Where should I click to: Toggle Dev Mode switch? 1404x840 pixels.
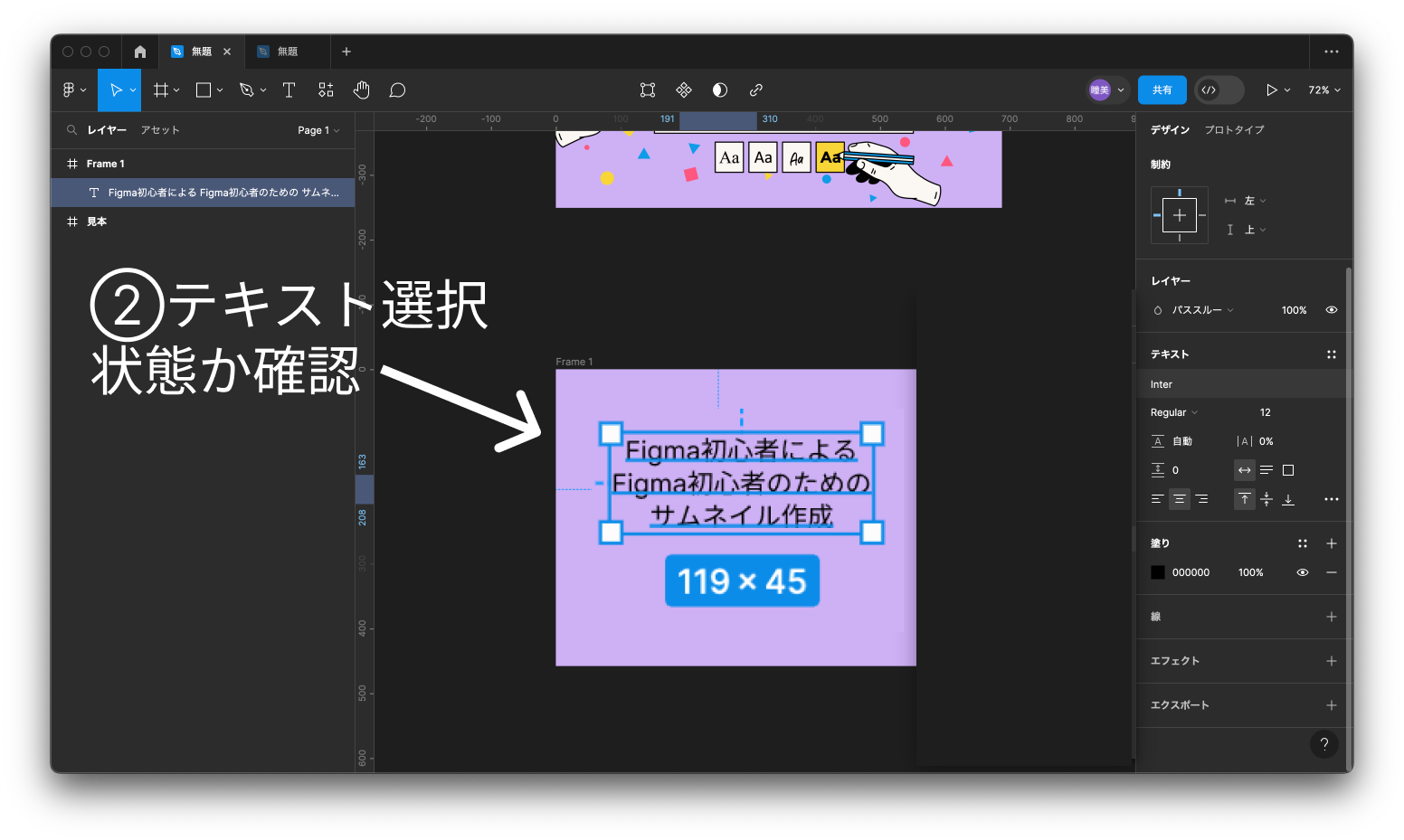(x=1219, y=90)
